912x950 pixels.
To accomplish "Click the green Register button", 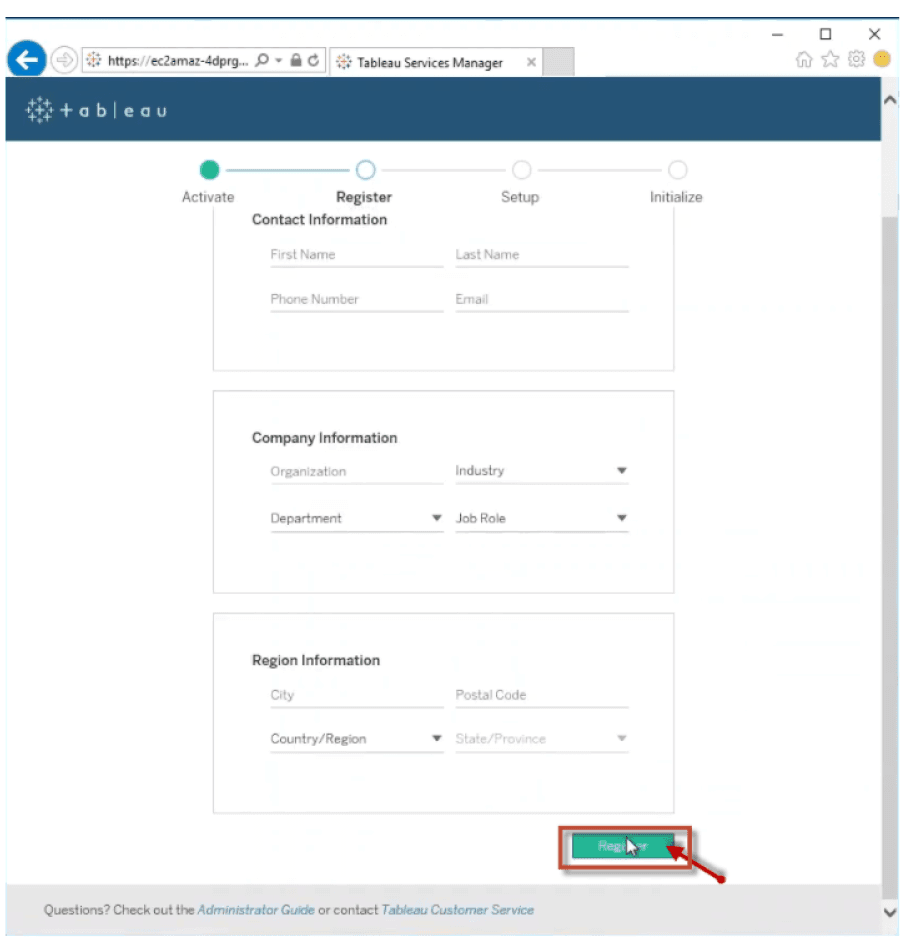I will coord(623,847).
